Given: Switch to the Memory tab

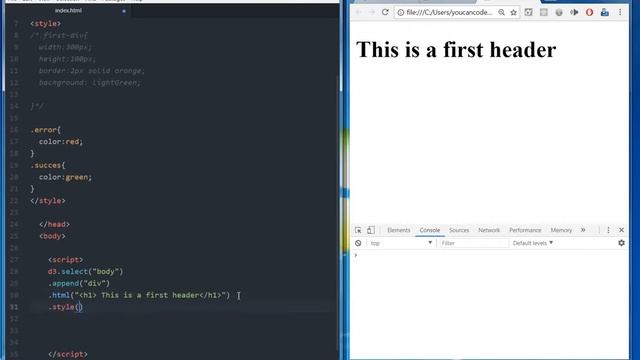Looking at the screenshot, I should (561, 230).
